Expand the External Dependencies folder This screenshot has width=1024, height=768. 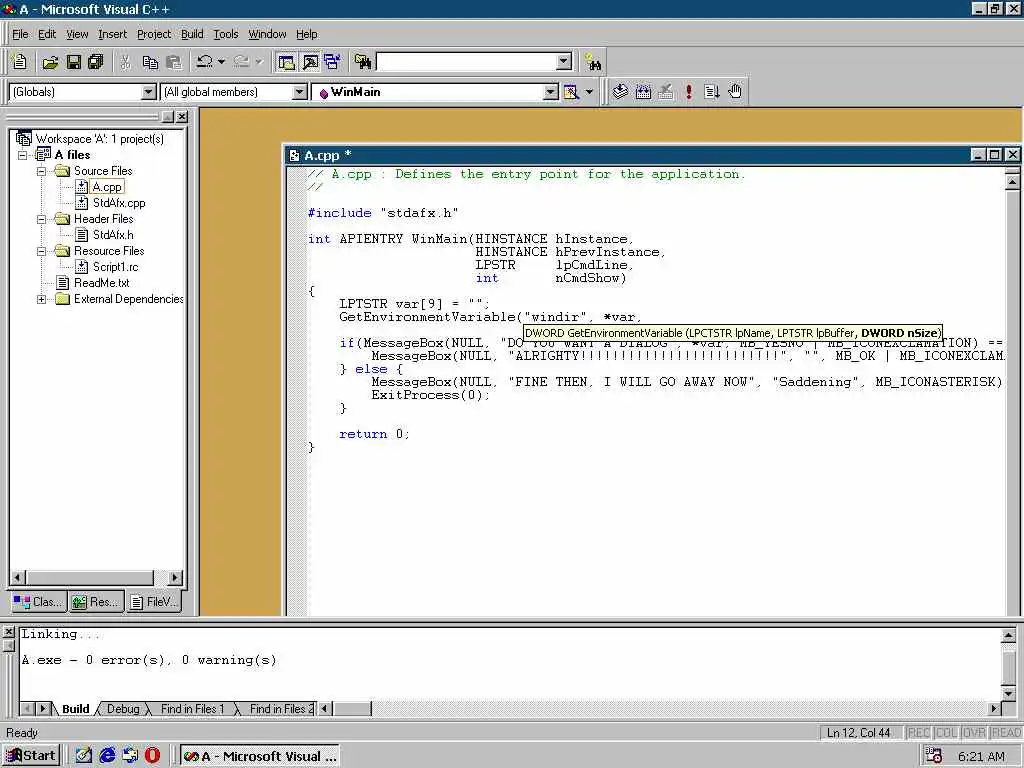[41, 299]
